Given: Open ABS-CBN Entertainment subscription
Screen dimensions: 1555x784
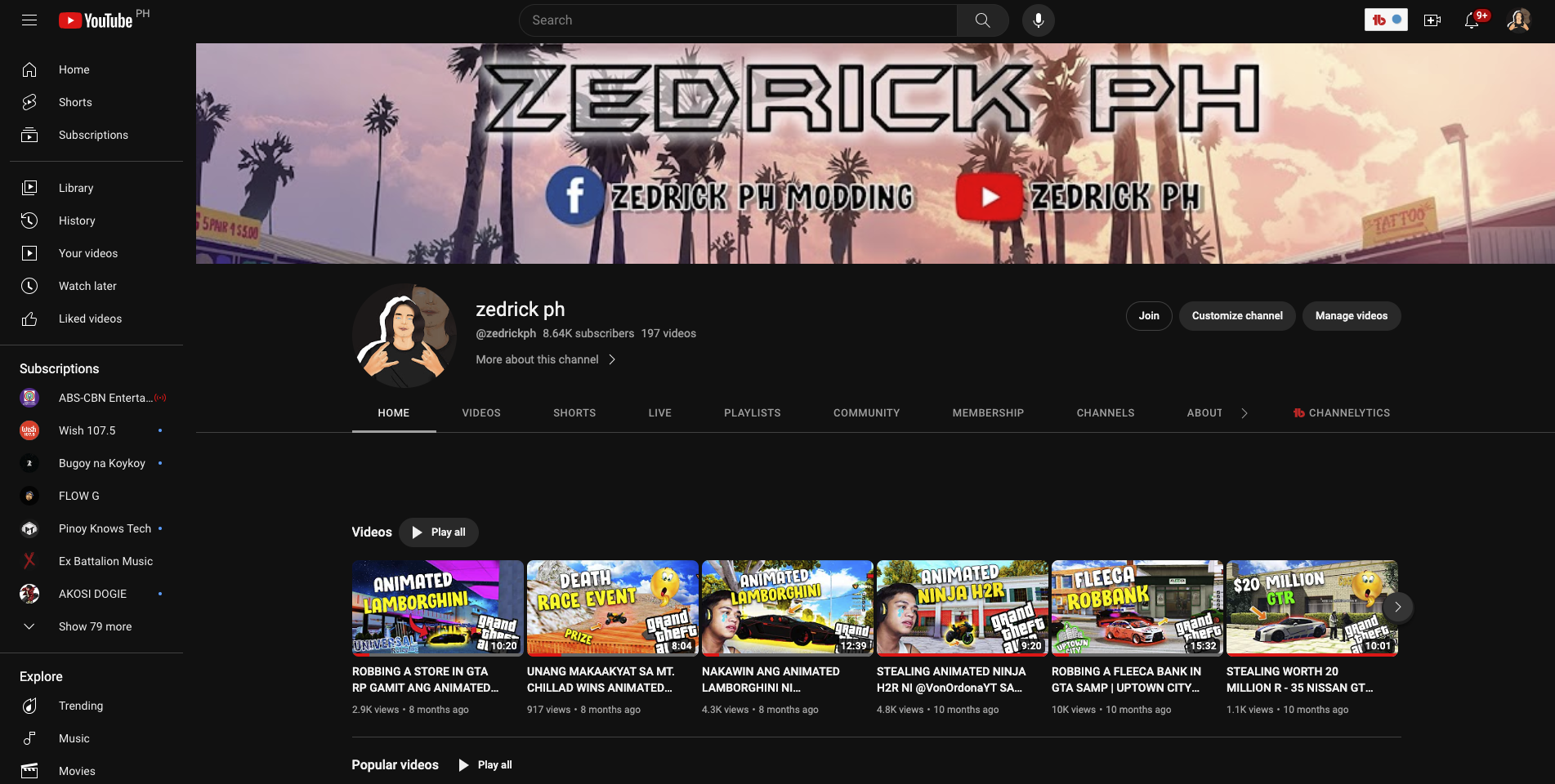Looking at the screenshot, I should (x=96, y=398).
